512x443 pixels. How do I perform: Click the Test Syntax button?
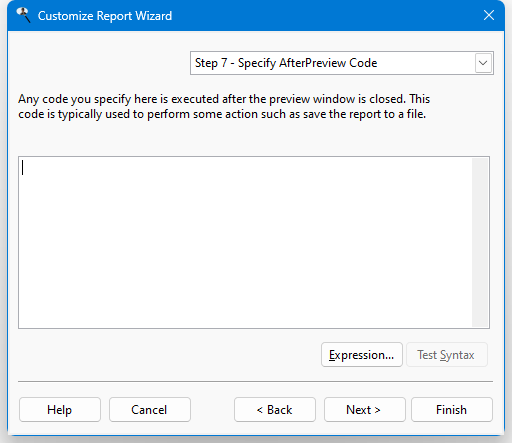pos(447,355)
